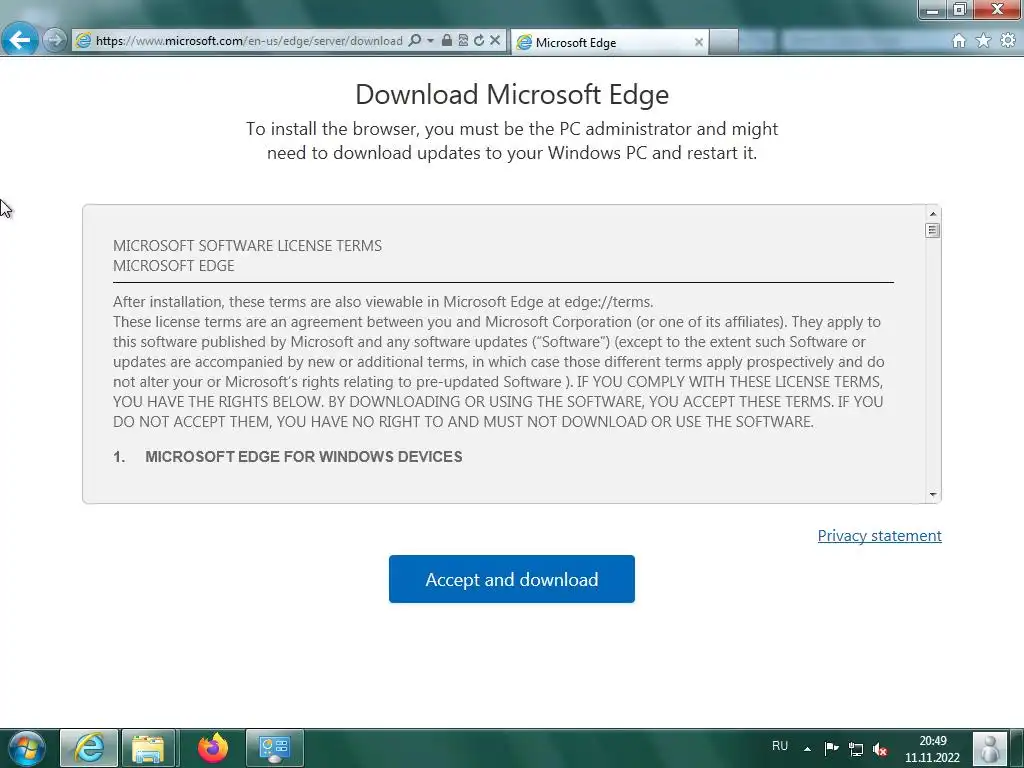Click the search magnifier in address bar
The height and width of the screenshot is (768, 1024).
(x=414, y=40)
